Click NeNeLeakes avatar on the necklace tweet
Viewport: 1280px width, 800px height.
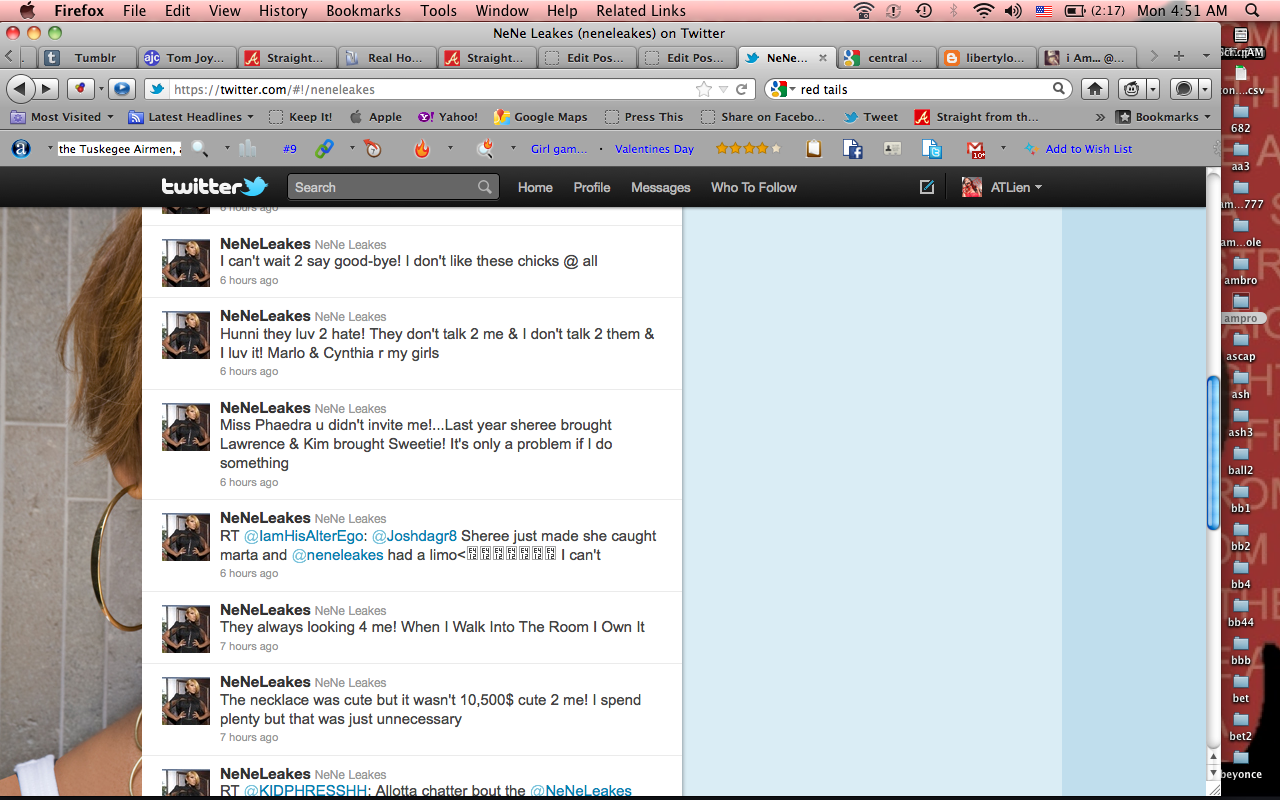click(186, 701)
